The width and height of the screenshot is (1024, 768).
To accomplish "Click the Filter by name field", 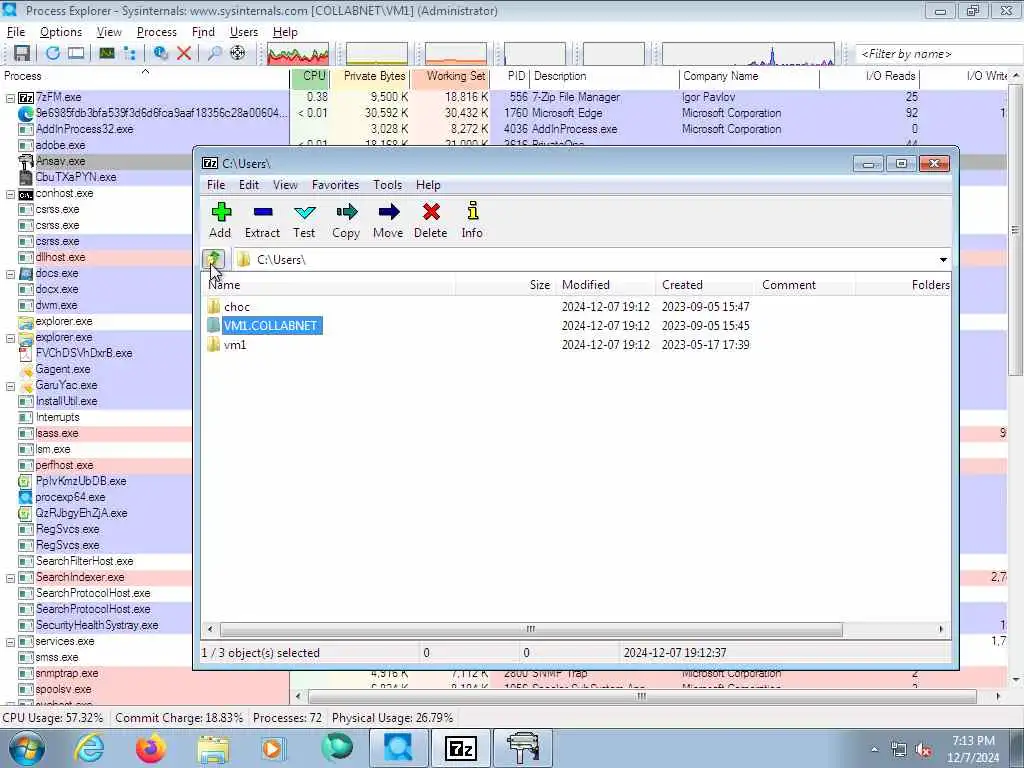I will [938, 54].
